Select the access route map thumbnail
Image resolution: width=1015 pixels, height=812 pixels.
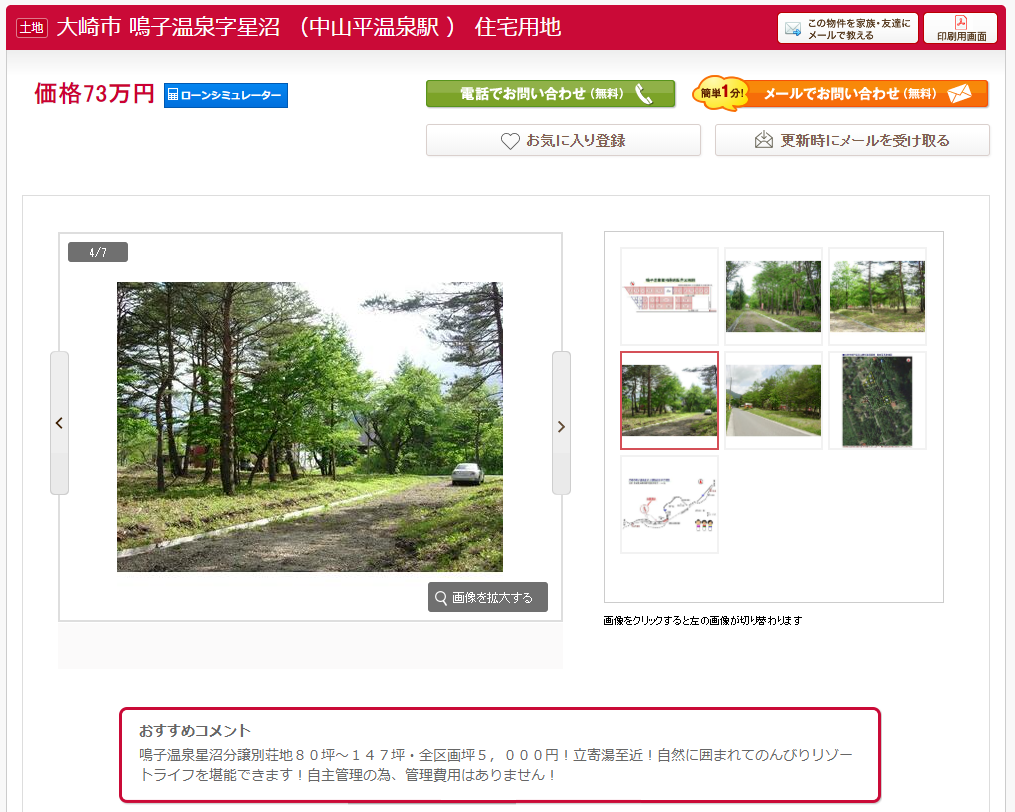(x=669, y=504)
